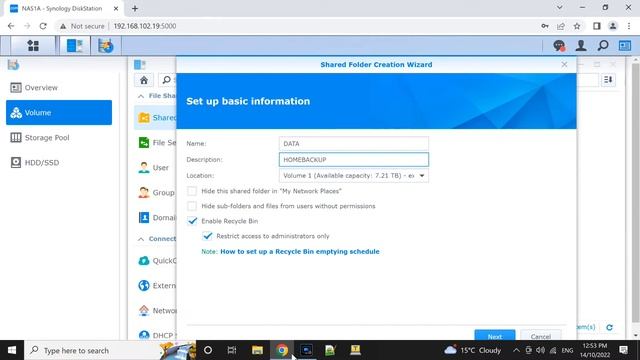
Task: Click the sort icon in Control Panel
Action: 608,80
